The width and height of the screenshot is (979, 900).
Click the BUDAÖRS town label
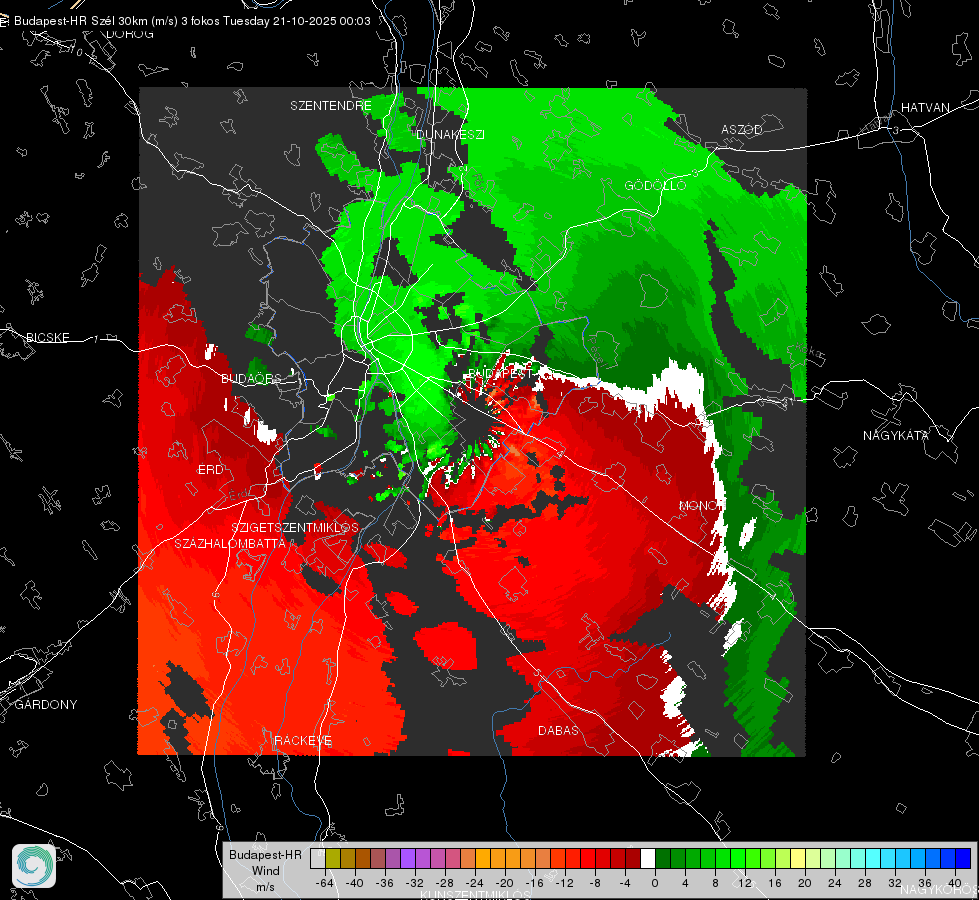[x=251, y=379]
